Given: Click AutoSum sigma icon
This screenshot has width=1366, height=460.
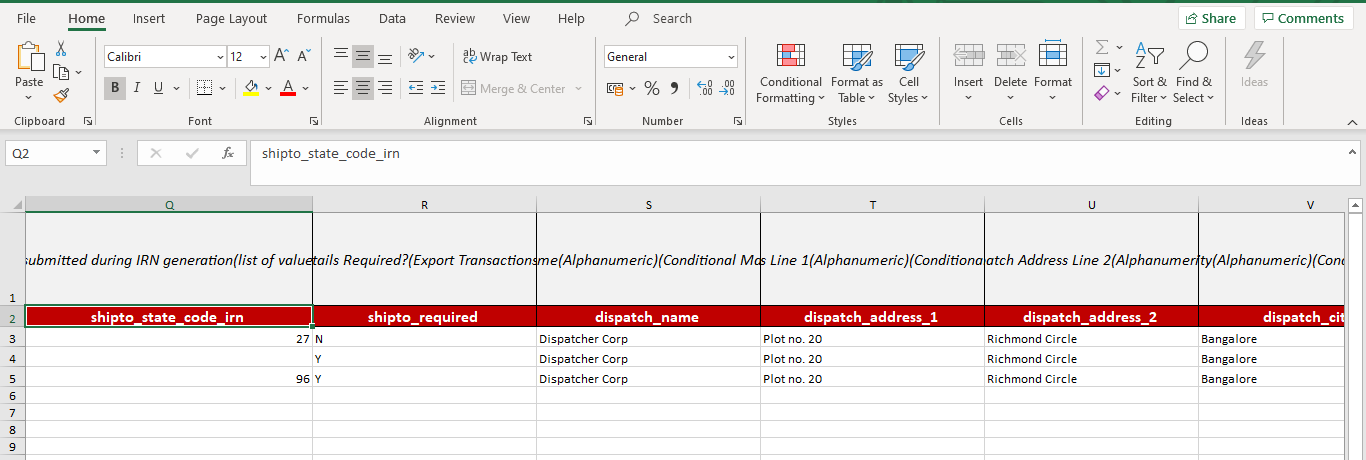Looking at the screenshot, I should [x=1102, y=48].
